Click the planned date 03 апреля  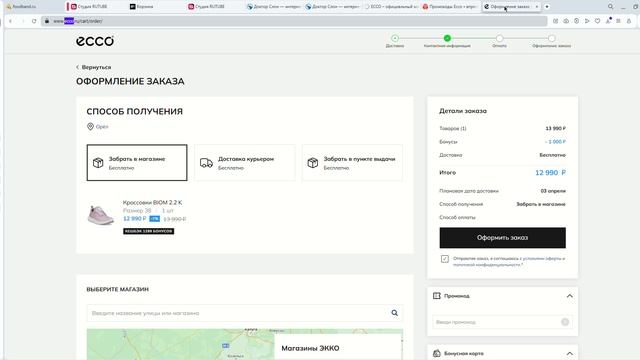pyautogui.click(x=553, y=191)
